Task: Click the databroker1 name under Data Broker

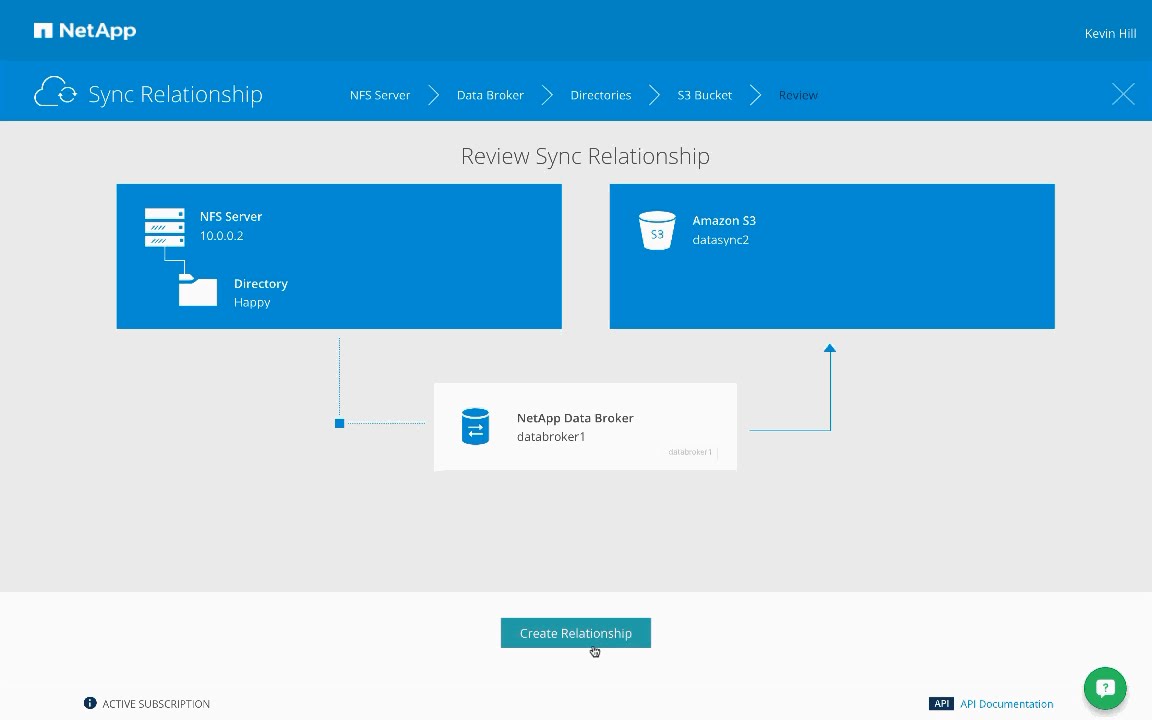Action: (551, 436)
